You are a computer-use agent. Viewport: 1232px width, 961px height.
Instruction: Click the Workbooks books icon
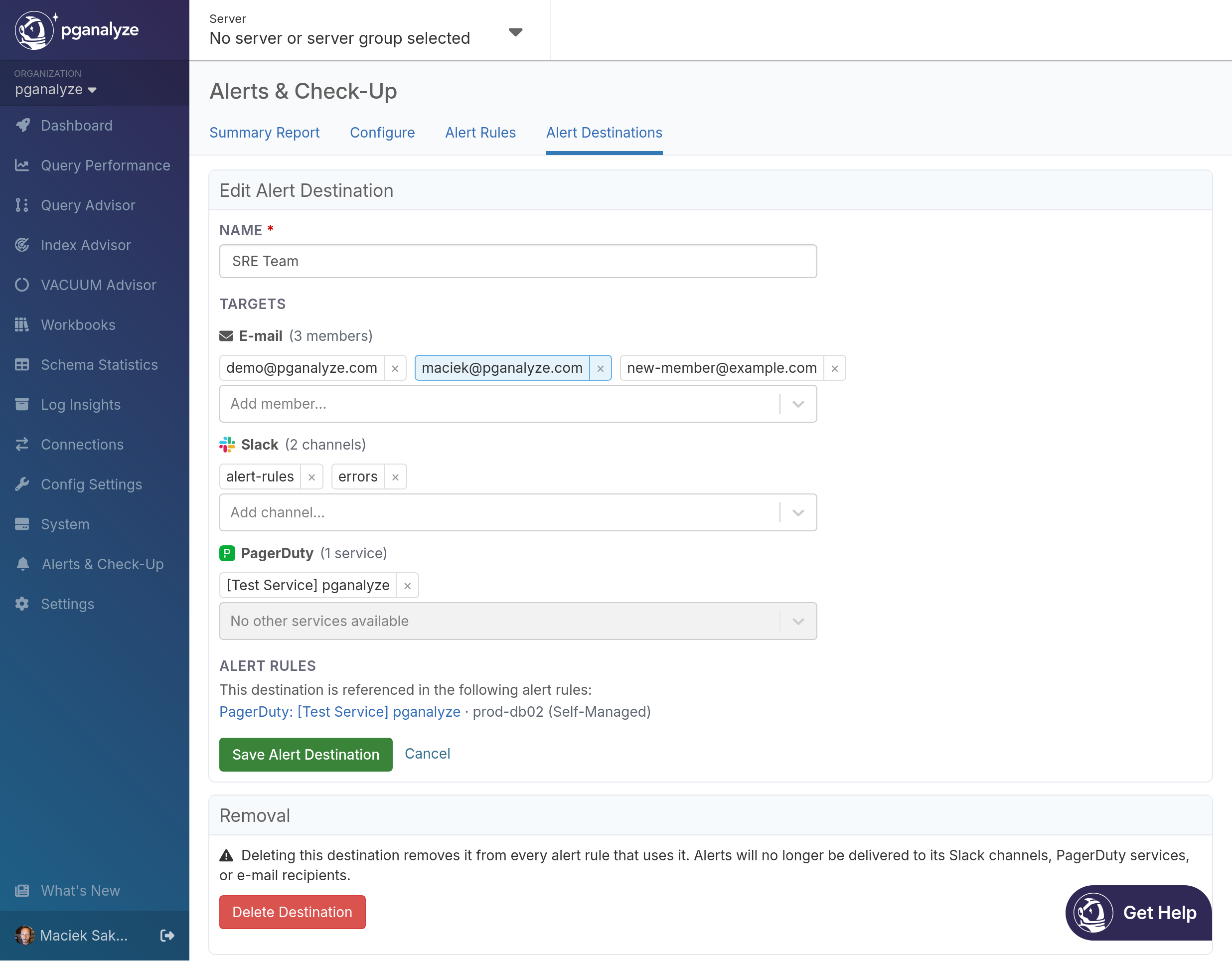(22, 325)
